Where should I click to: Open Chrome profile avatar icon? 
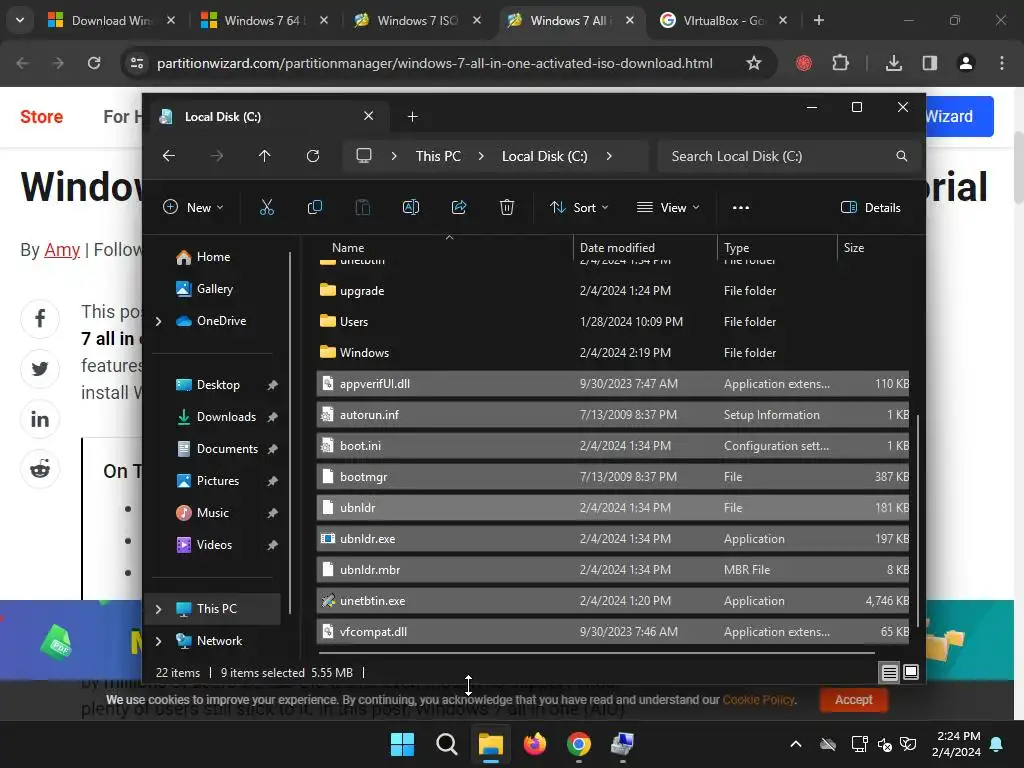tap(965, 63)
